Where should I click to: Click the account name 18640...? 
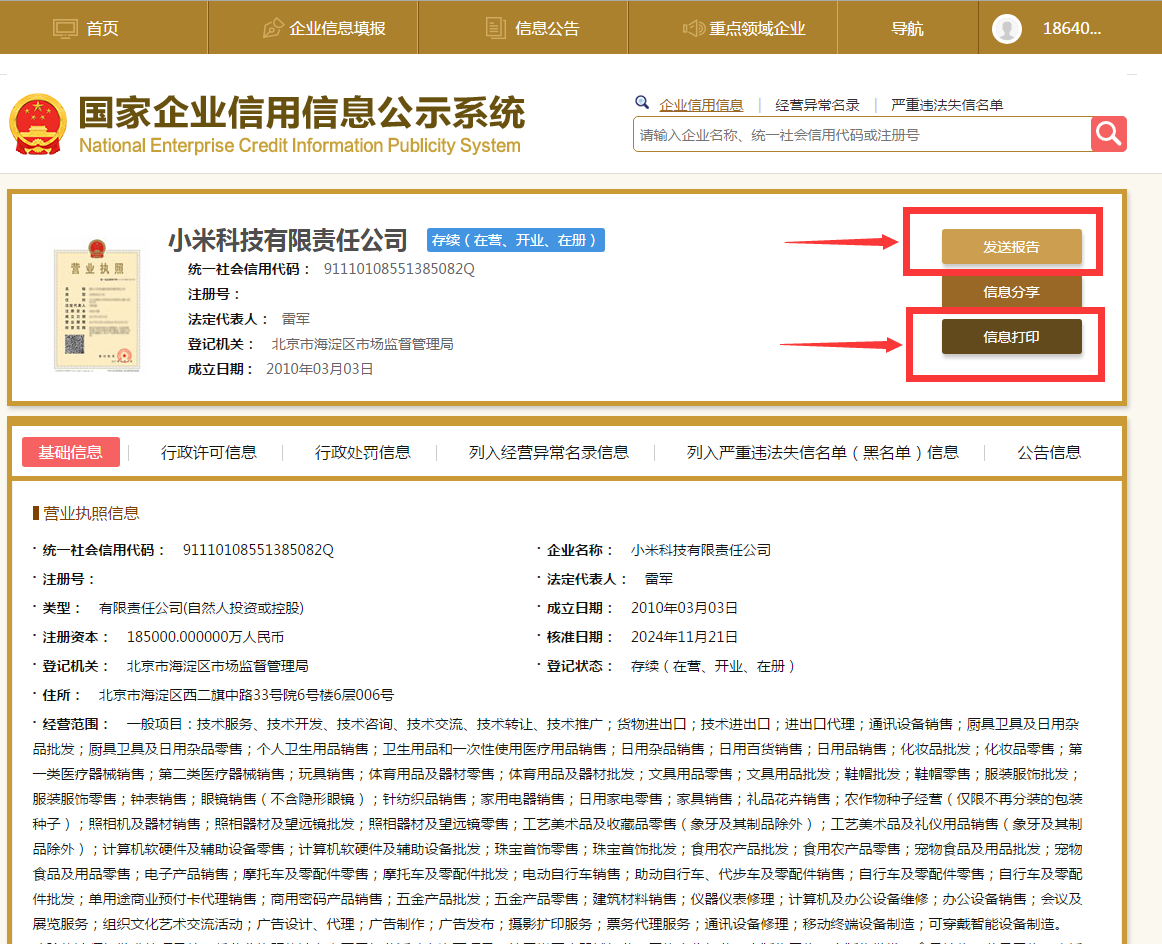(1072, 28)
